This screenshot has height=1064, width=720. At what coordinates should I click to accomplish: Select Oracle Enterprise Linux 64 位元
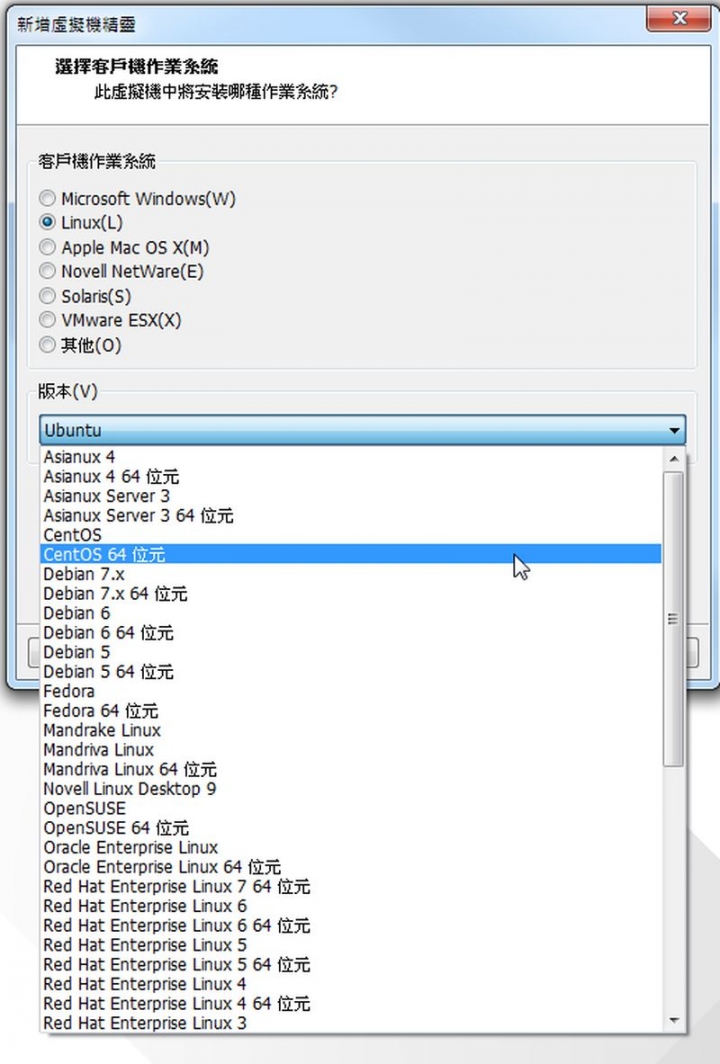coord(351,867)
